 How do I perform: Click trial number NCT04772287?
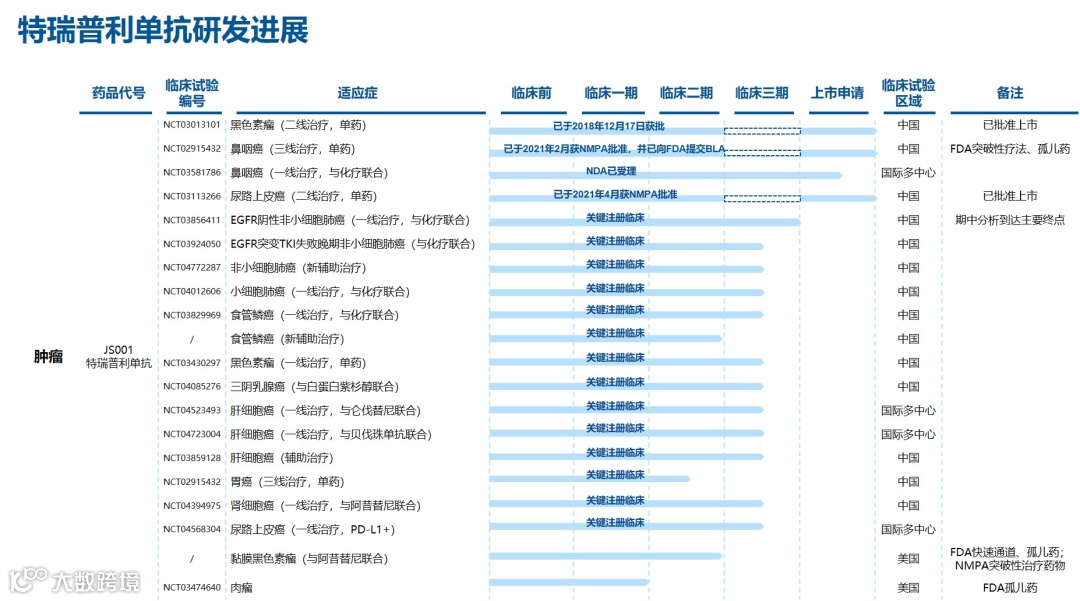(x=192, y=268)
